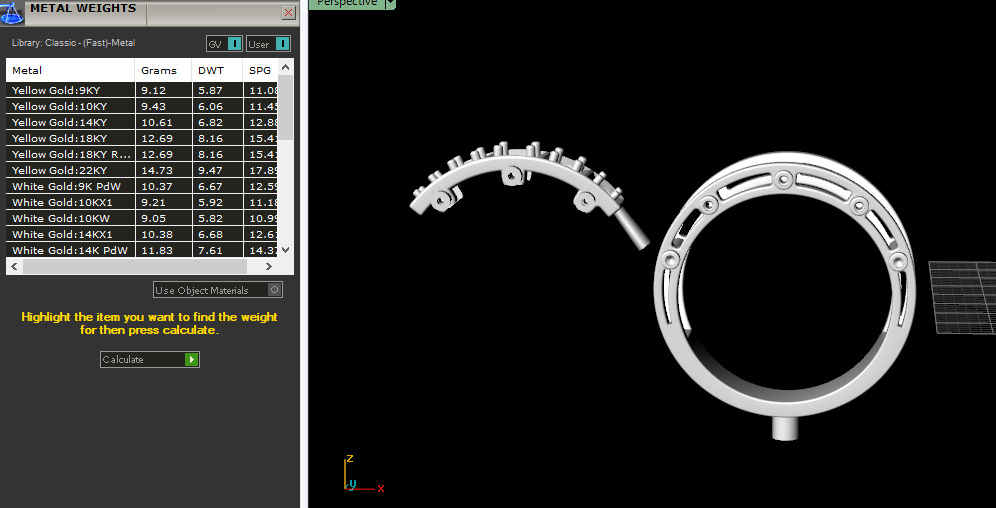The width and height of the screenshot is (996, 508).
Task: Click the 9.12 grams cell
Action: (163, 90)
